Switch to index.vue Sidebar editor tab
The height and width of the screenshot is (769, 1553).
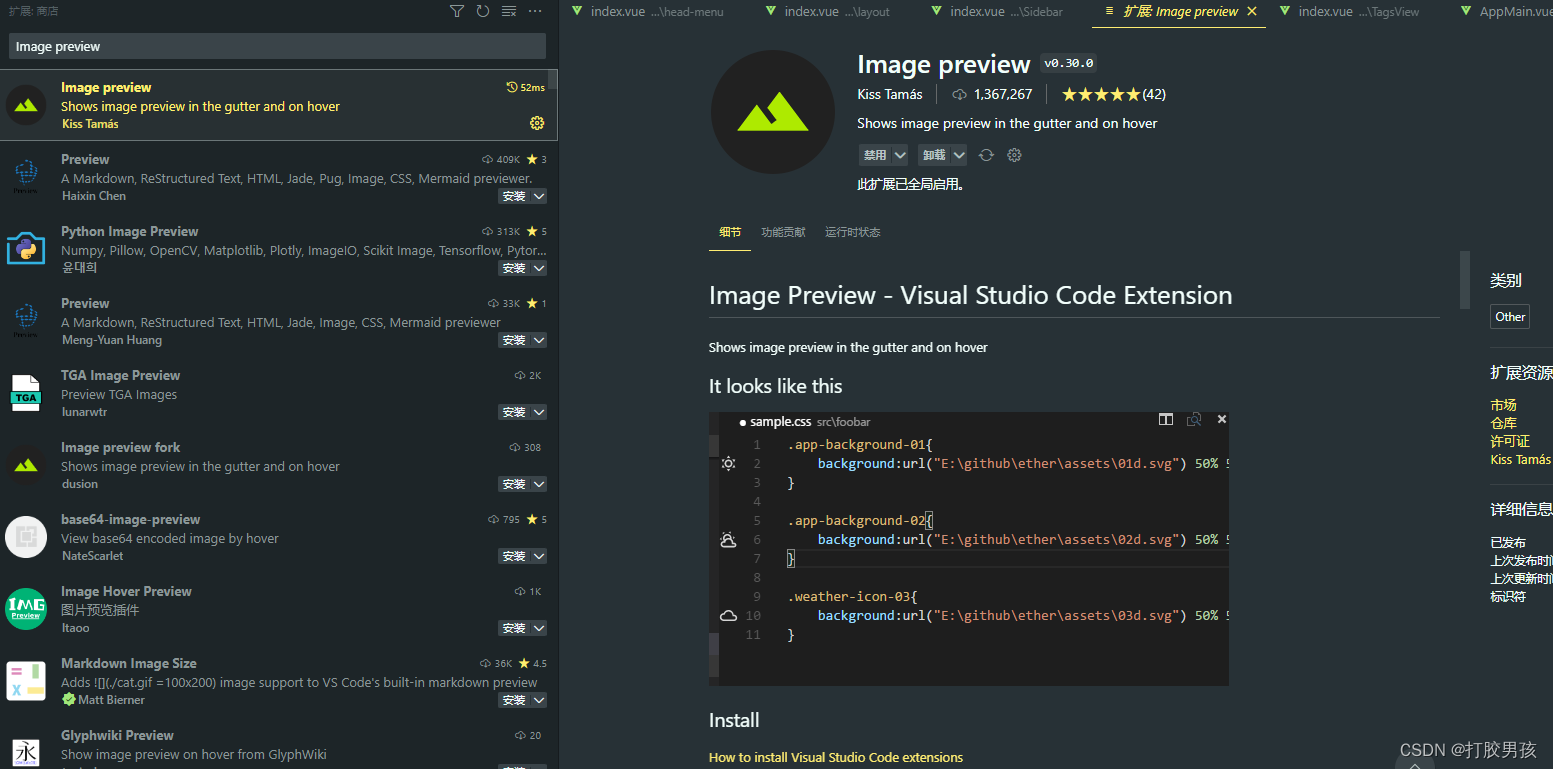click(996, 12)
